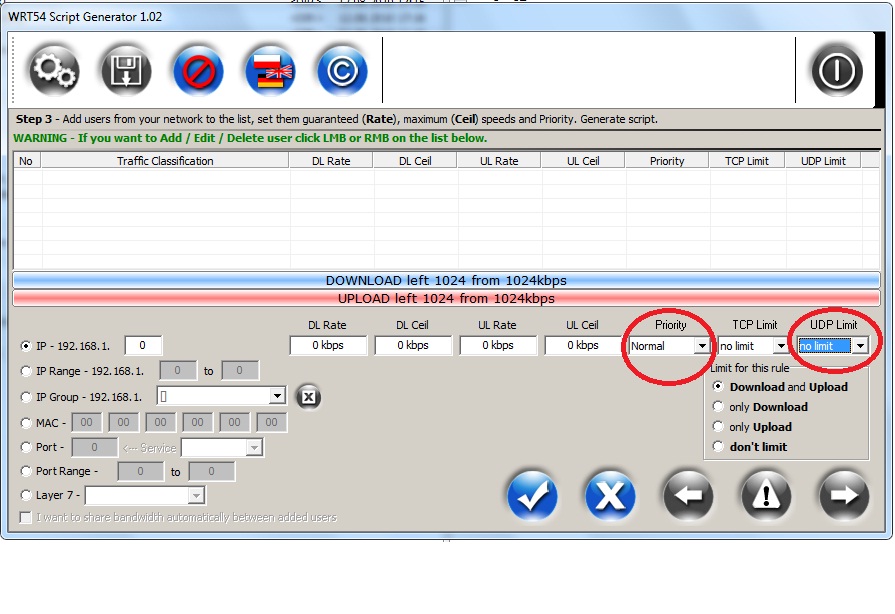Image resolution: width=895 pixels, height=614 pixels.
Task: Proceed with right arrow button
Action: 844,495
